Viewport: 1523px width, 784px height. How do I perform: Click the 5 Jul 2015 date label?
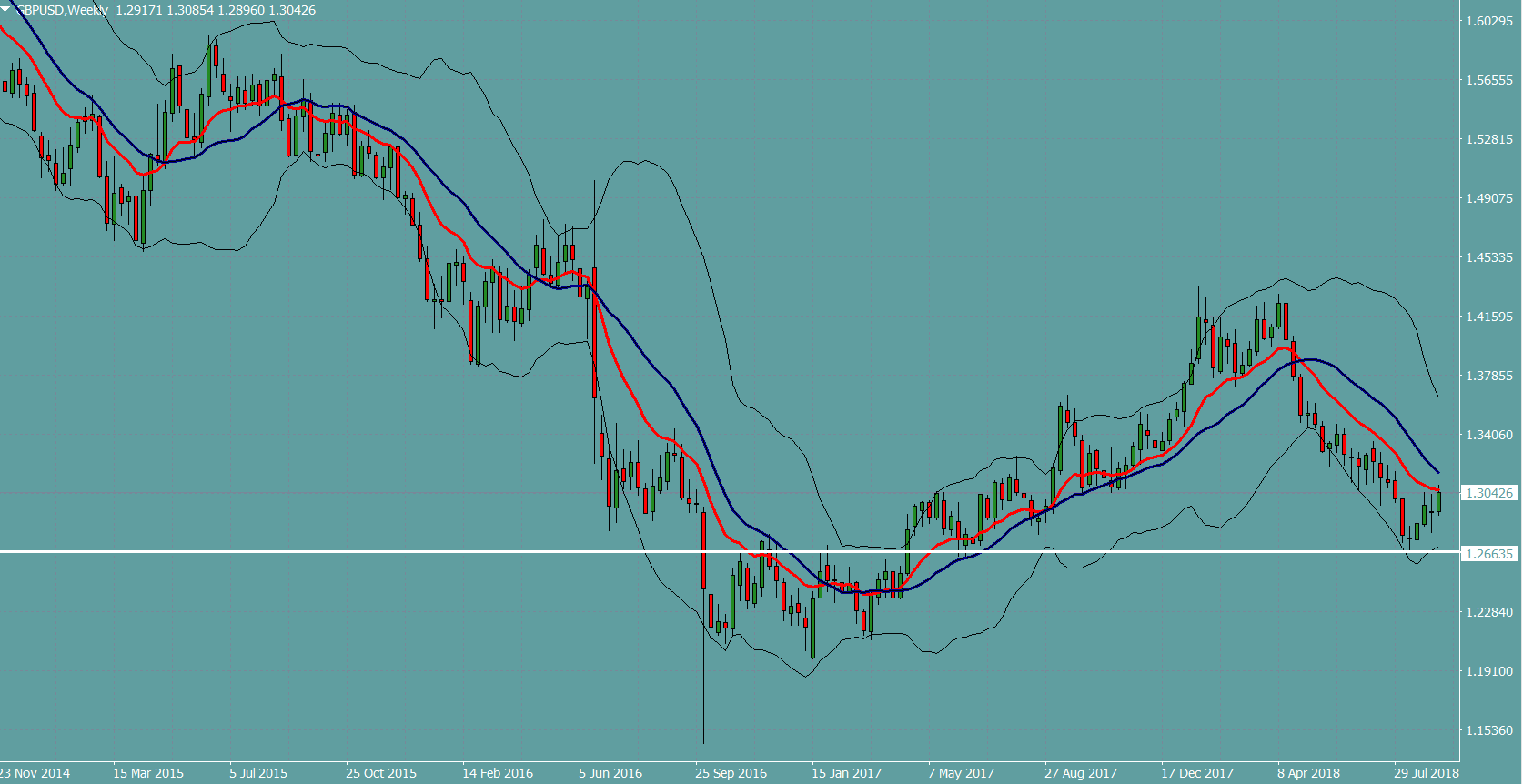[x=258, y=773]
